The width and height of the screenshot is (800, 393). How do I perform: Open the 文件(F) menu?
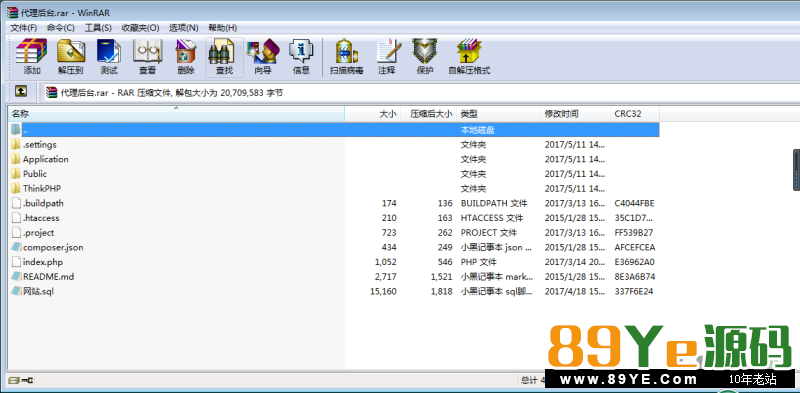23,28
